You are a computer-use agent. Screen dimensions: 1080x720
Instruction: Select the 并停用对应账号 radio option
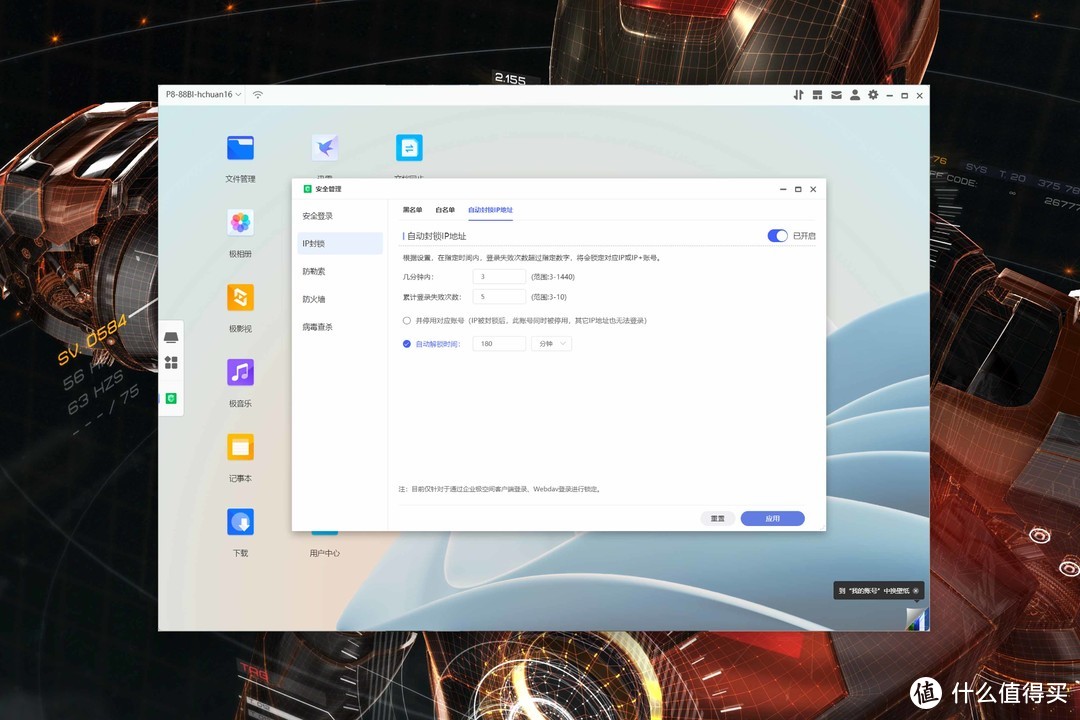pos(407,321)
